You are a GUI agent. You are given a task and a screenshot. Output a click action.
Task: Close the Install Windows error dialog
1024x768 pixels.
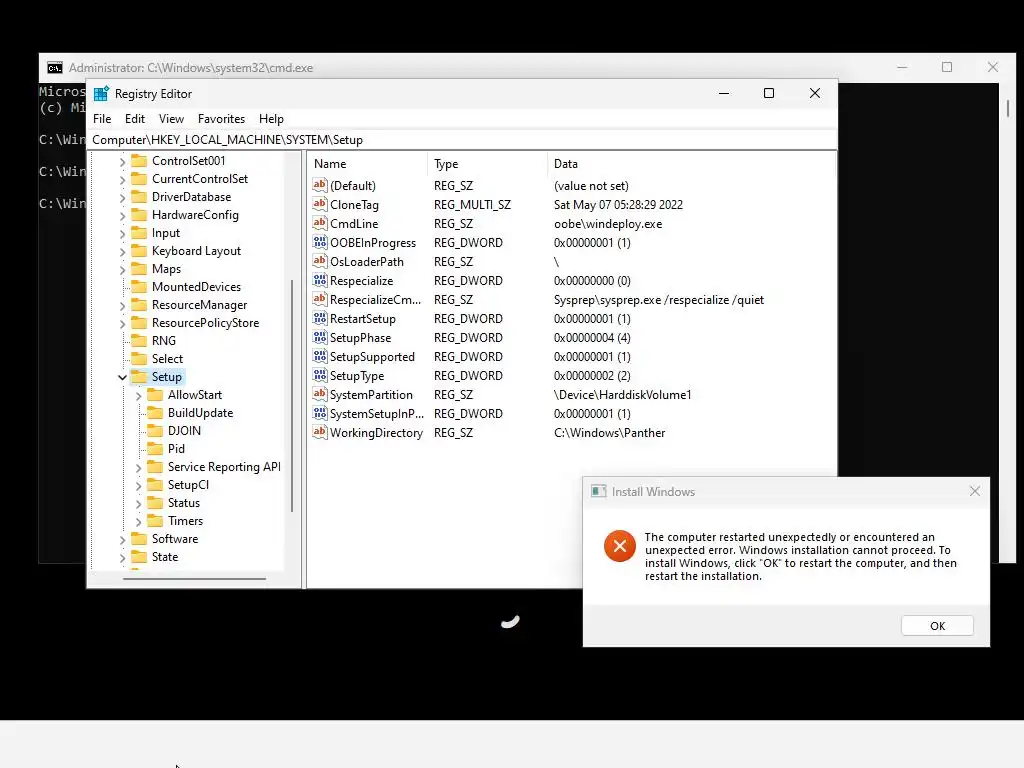(974, 491)
